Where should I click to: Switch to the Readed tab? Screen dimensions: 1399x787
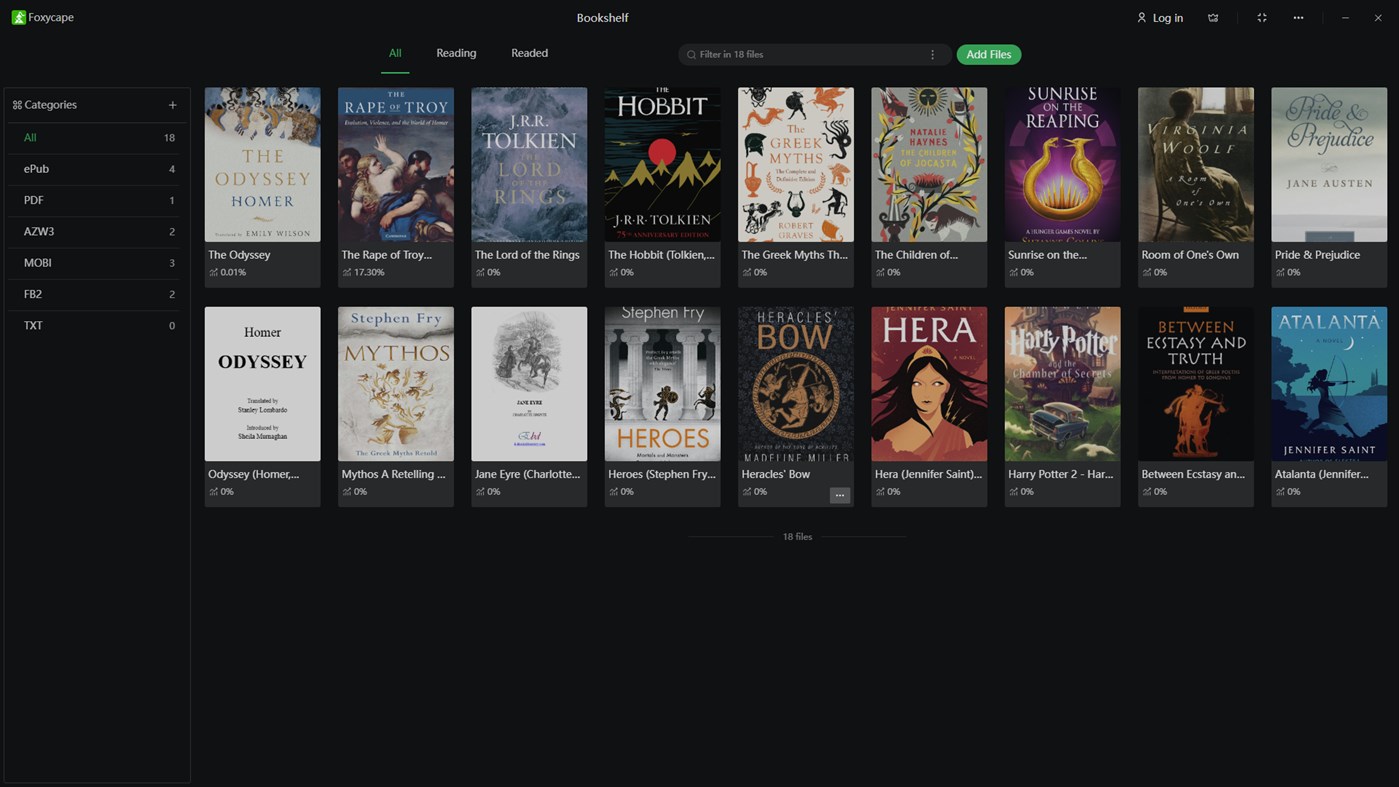coord(529,53)
